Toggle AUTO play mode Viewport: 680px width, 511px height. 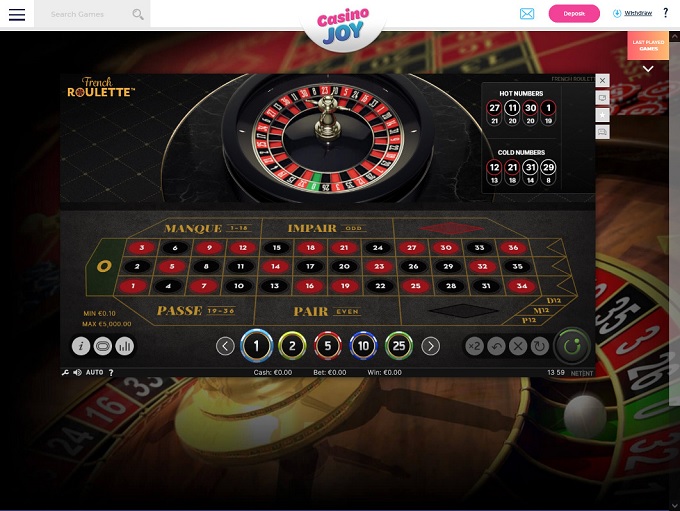tap(95, 373)
